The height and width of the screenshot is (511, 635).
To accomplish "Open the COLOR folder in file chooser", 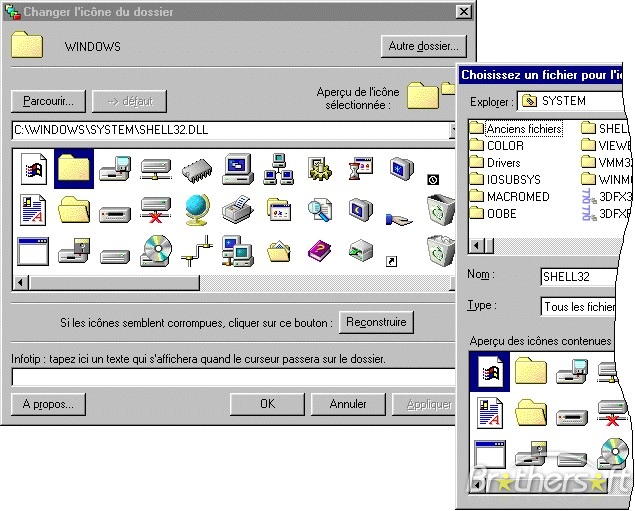I will [497, 146].
